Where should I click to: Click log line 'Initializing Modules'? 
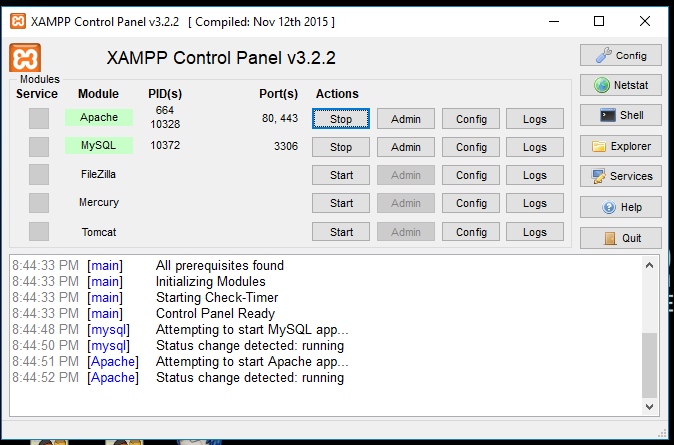pyautogui.click(x=211, y=282)
